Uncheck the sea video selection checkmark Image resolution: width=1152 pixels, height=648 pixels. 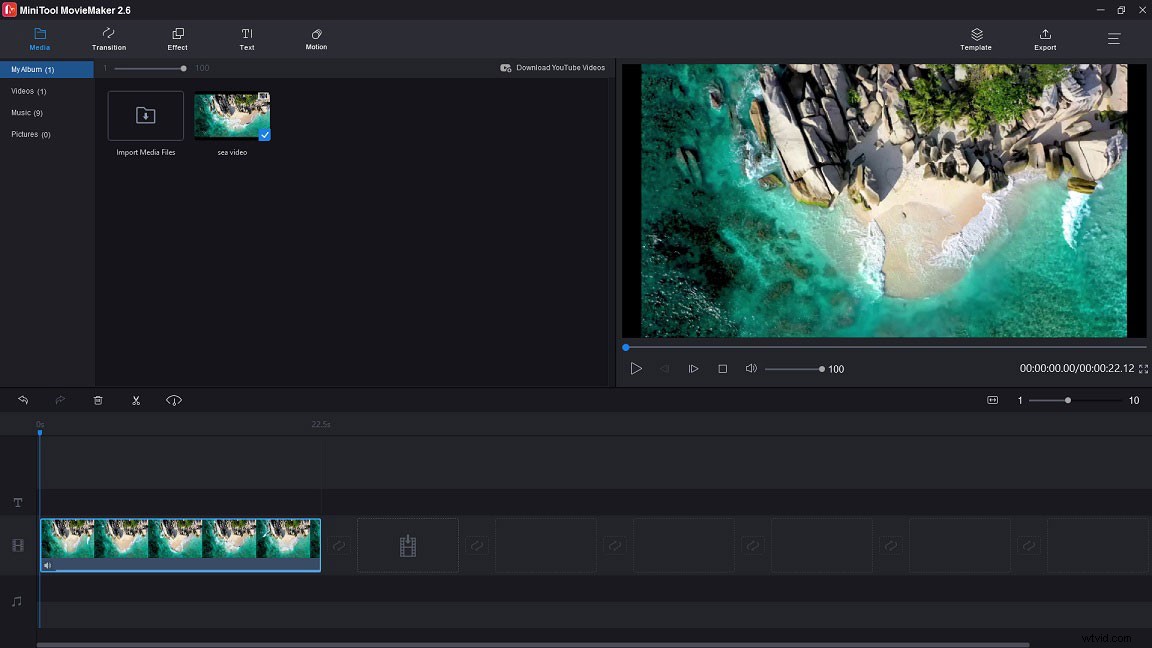(264, 132)
